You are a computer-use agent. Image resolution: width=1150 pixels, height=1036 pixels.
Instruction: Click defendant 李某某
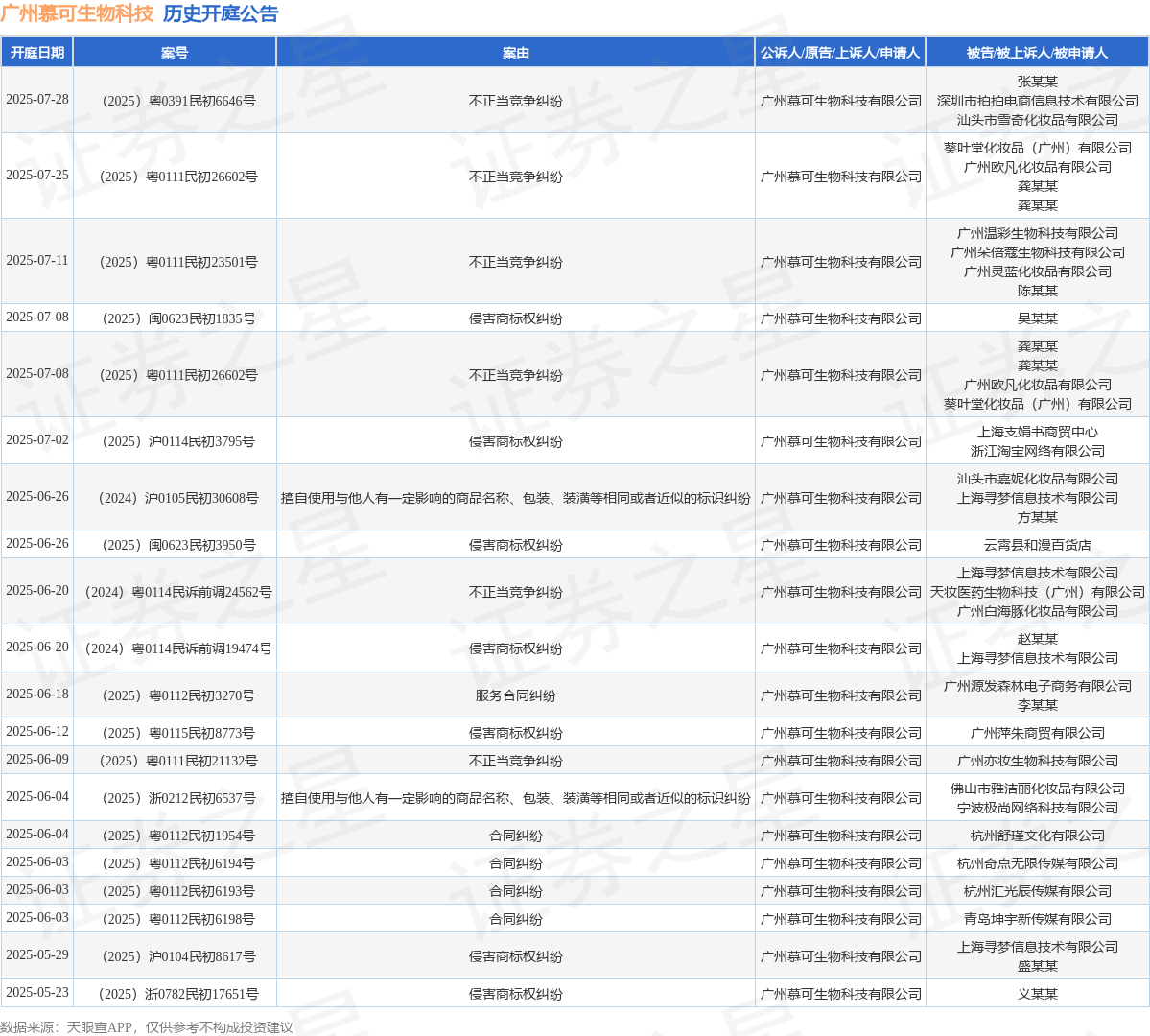pos(1037,705)
